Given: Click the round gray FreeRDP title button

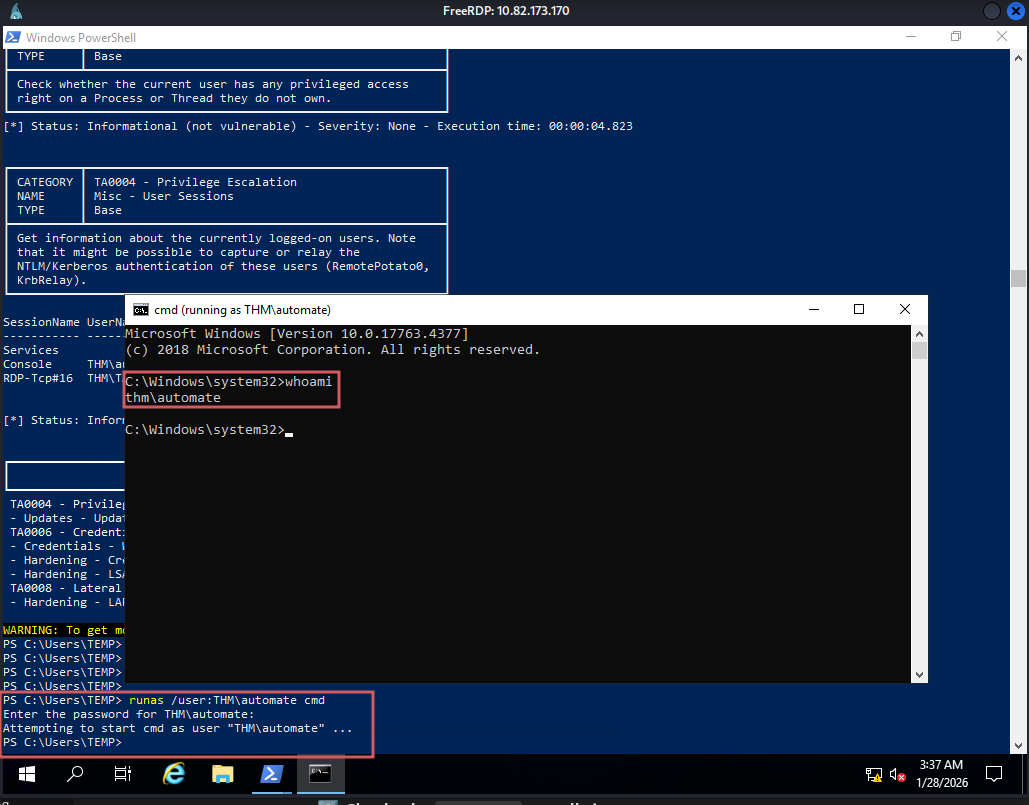Looking at the screenshot, I should click(991, 11).
